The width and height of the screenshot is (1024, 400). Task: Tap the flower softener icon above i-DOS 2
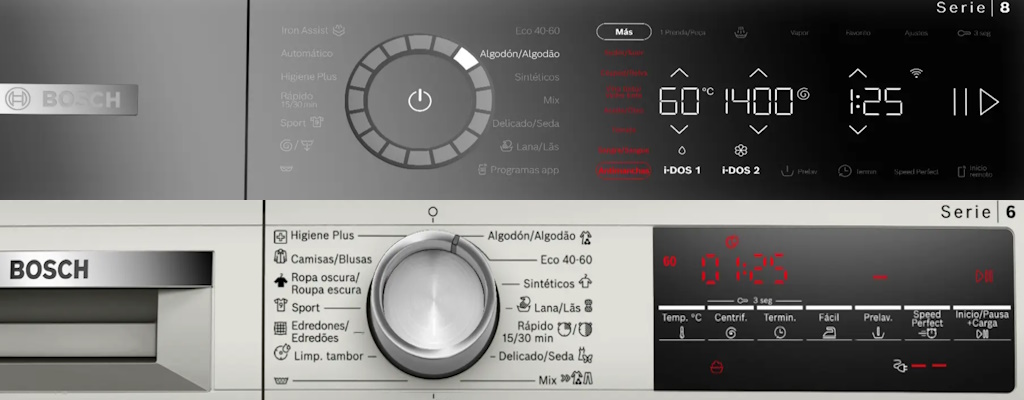click(x=741, y=150)
